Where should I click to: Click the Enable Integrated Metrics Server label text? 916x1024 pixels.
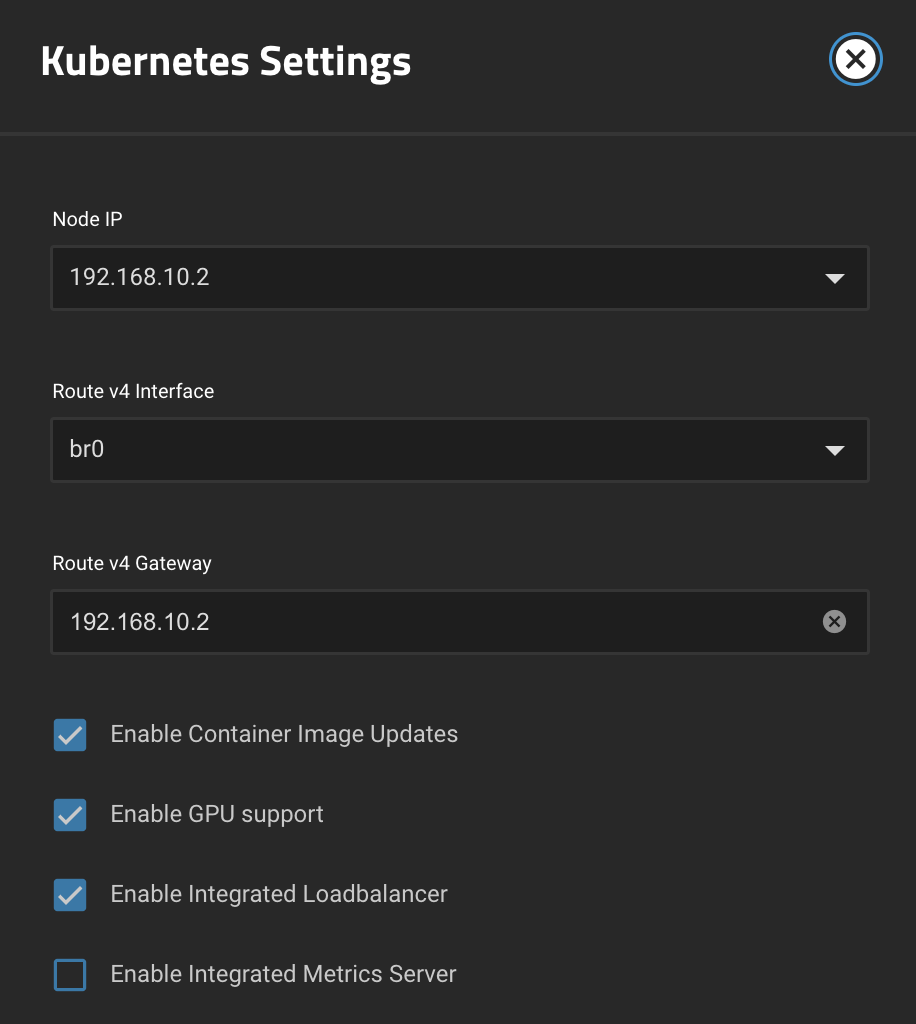click(x=283, y=974)
